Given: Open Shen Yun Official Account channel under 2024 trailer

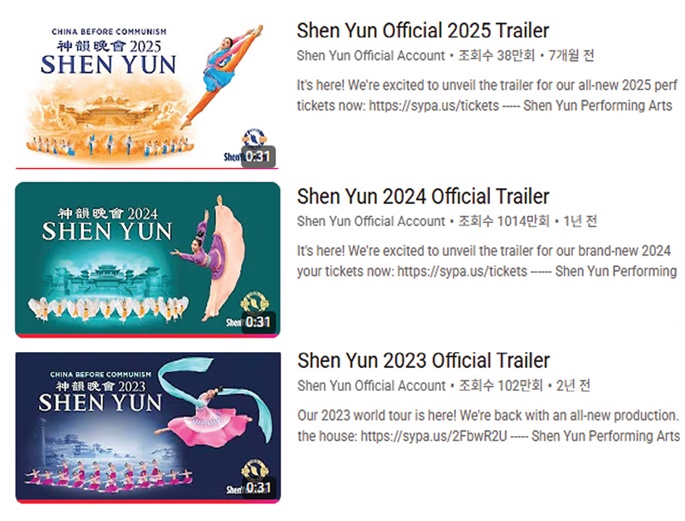Looking at the screenshot, I should (371, 221).
